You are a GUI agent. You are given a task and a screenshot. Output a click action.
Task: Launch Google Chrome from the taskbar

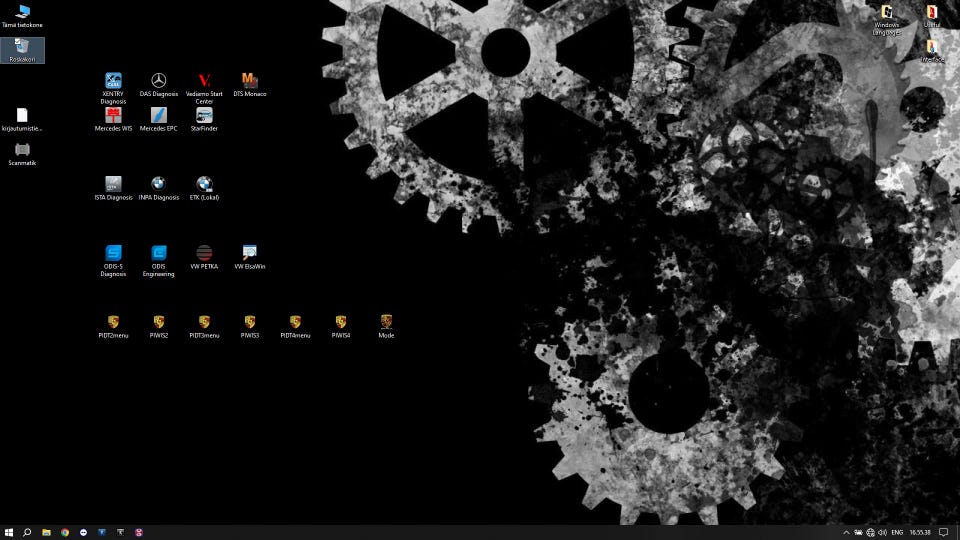point(65,532)
